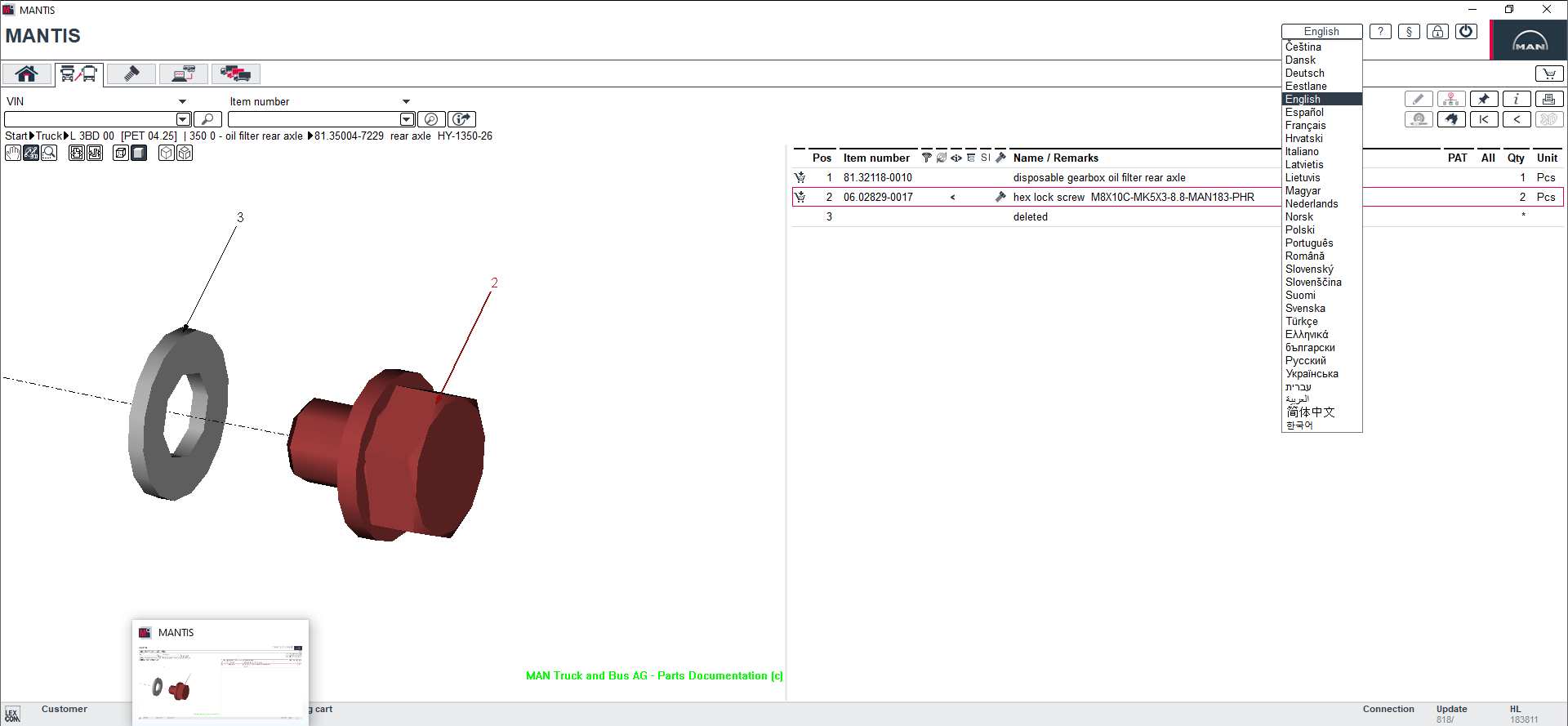Show single part cube view

tap(167, 153)
